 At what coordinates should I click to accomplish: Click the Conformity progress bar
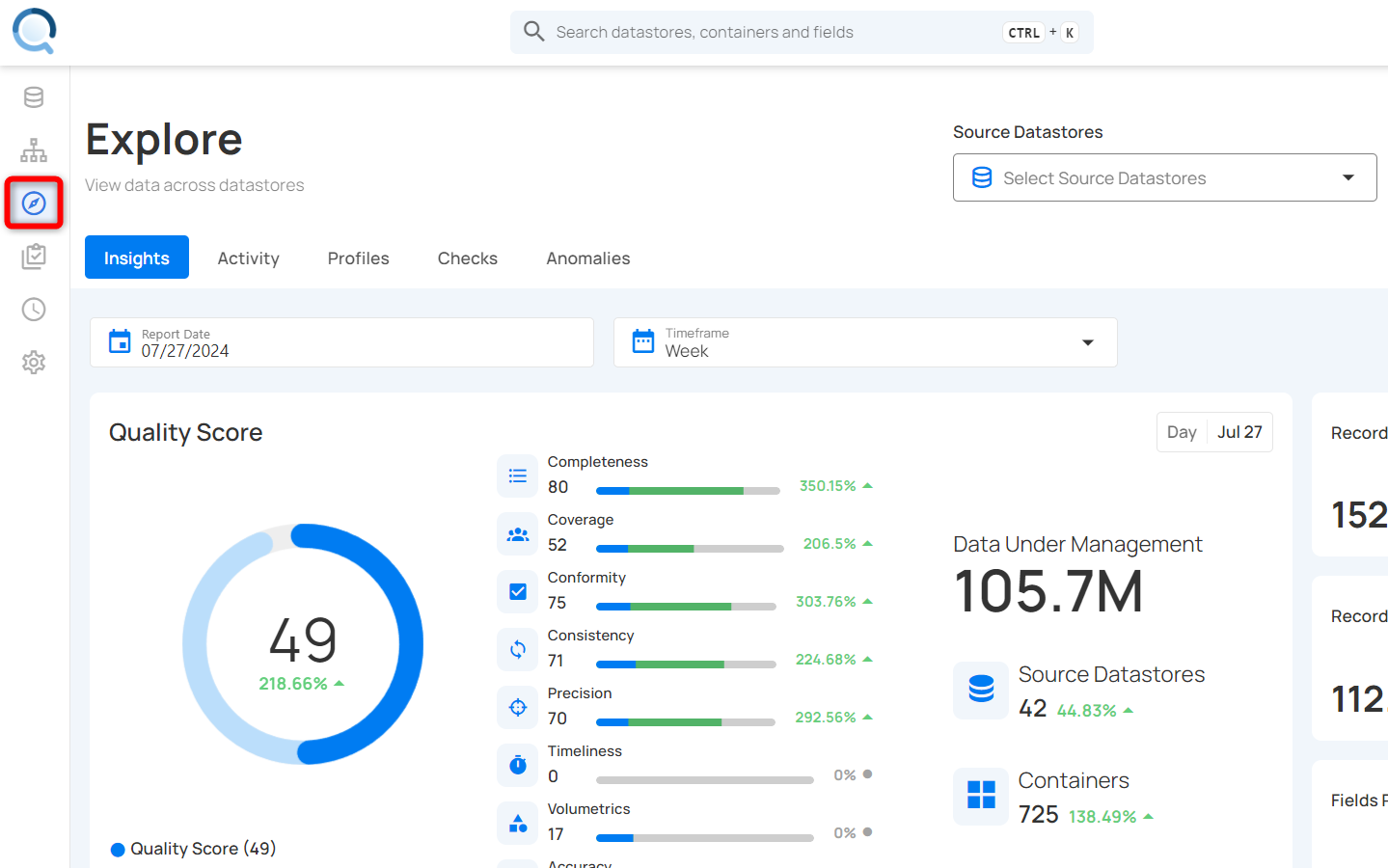pyautogui.click(x=686, y=607)
